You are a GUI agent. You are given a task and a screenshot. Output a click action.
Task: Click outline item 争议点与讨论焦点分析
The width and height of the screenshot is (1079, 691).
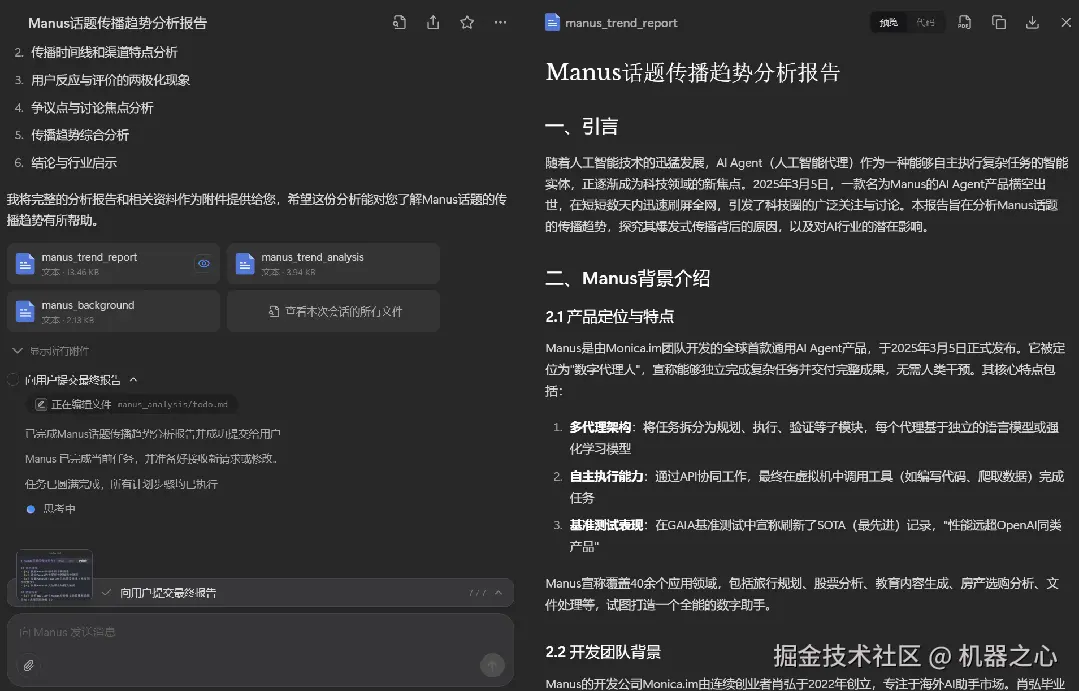coord(92,107)
